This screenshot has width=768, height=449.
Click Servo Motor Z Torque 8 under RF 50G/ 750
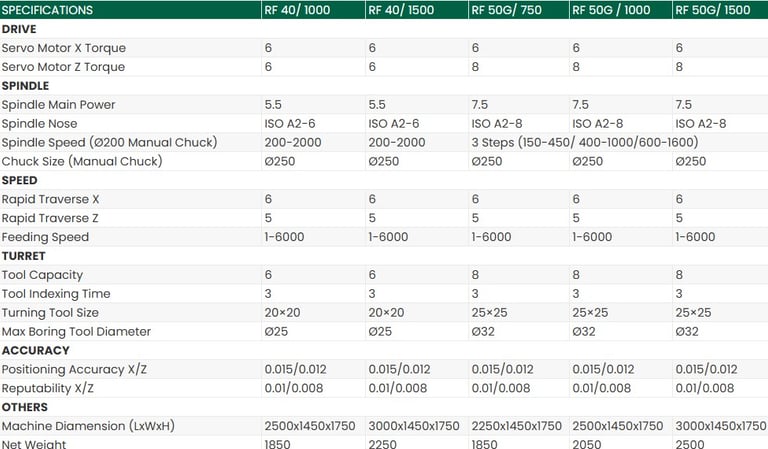click(x=475, y=67)
